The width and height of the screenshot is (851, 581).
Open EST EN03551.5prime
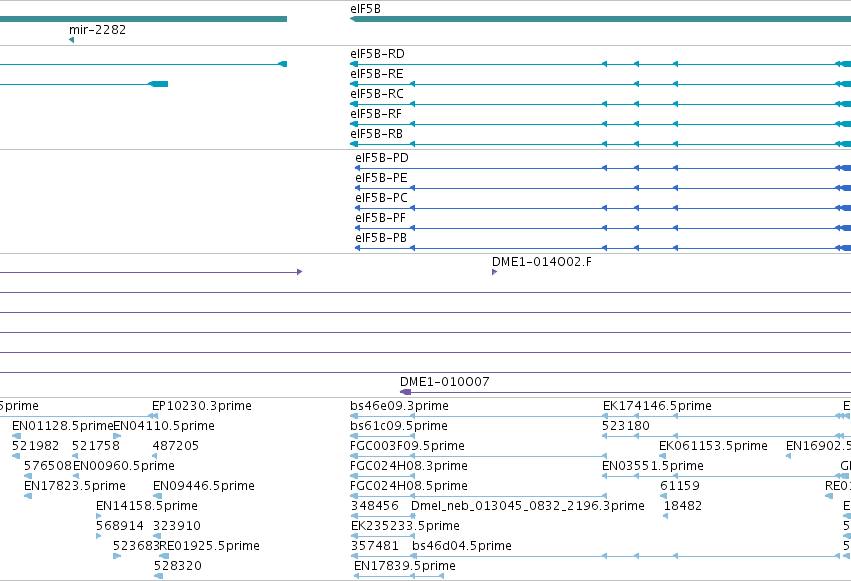coord(653,466)
